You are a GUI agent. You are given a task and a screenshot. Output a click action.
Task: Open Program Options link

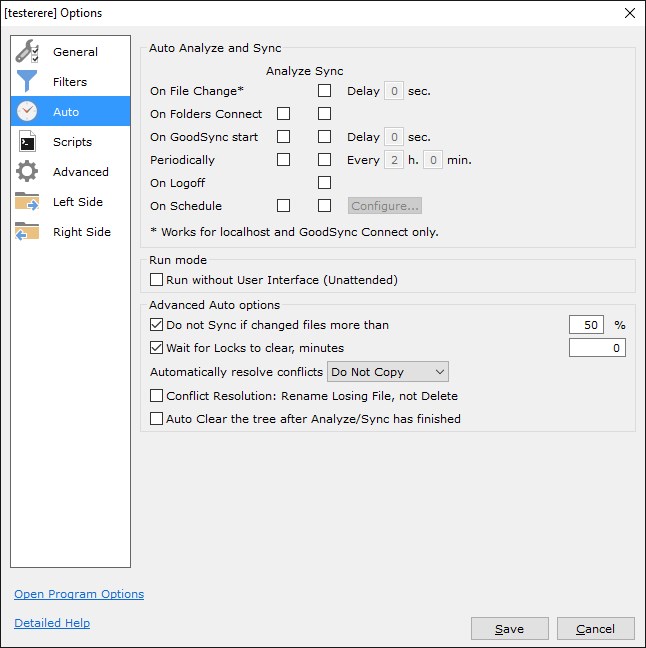pyautogui.click(x=79, y=594)
